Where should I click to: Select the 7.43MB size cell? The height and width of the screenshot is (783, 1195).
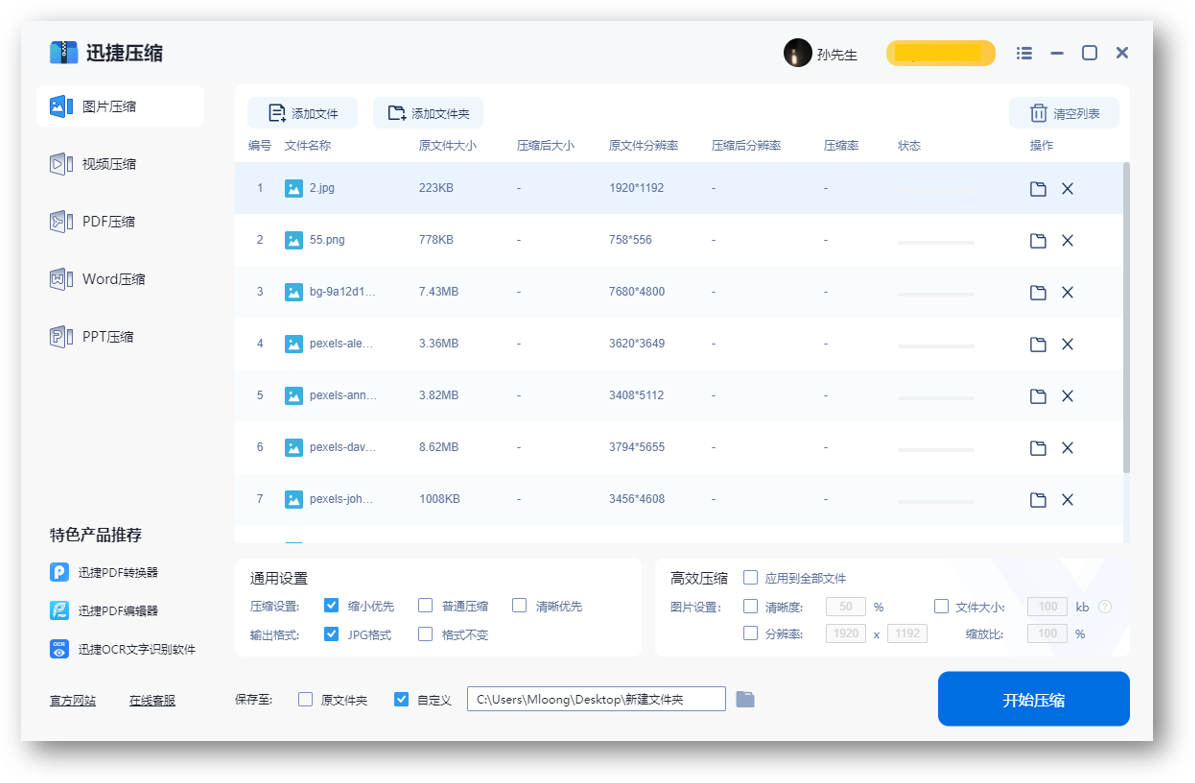(438, 291)
